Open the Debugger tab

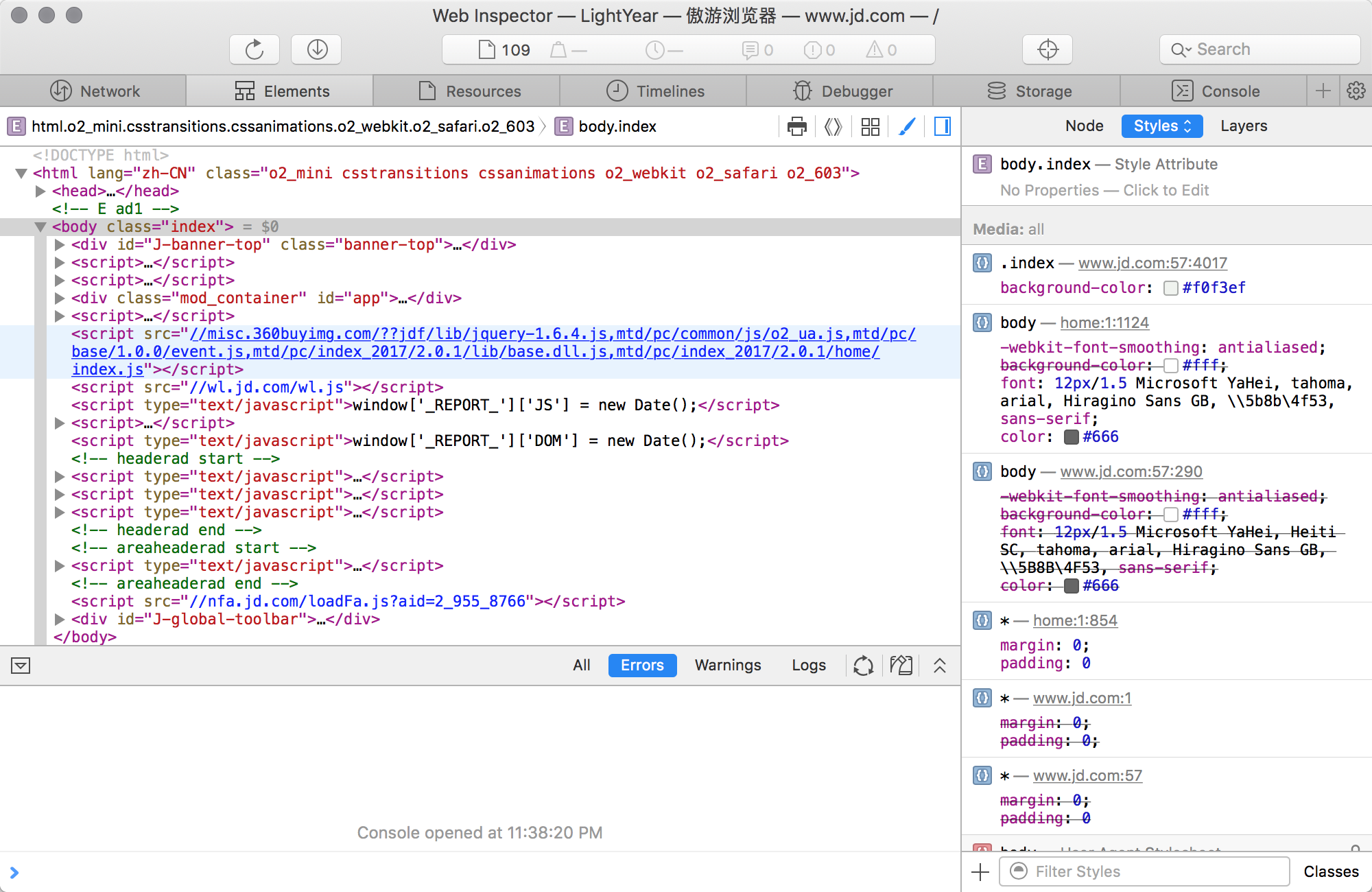(842, 91)
